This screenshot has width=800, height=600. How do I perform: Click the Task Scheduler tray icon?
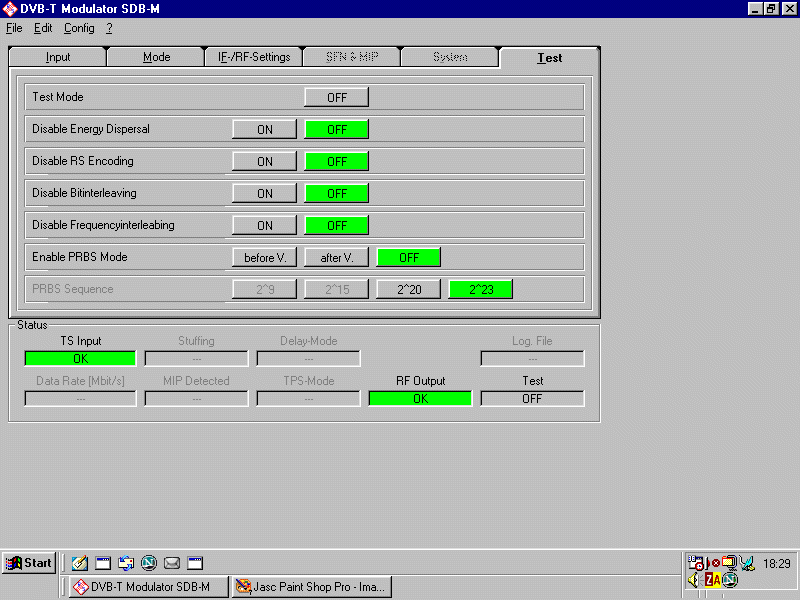pos(696,563)
